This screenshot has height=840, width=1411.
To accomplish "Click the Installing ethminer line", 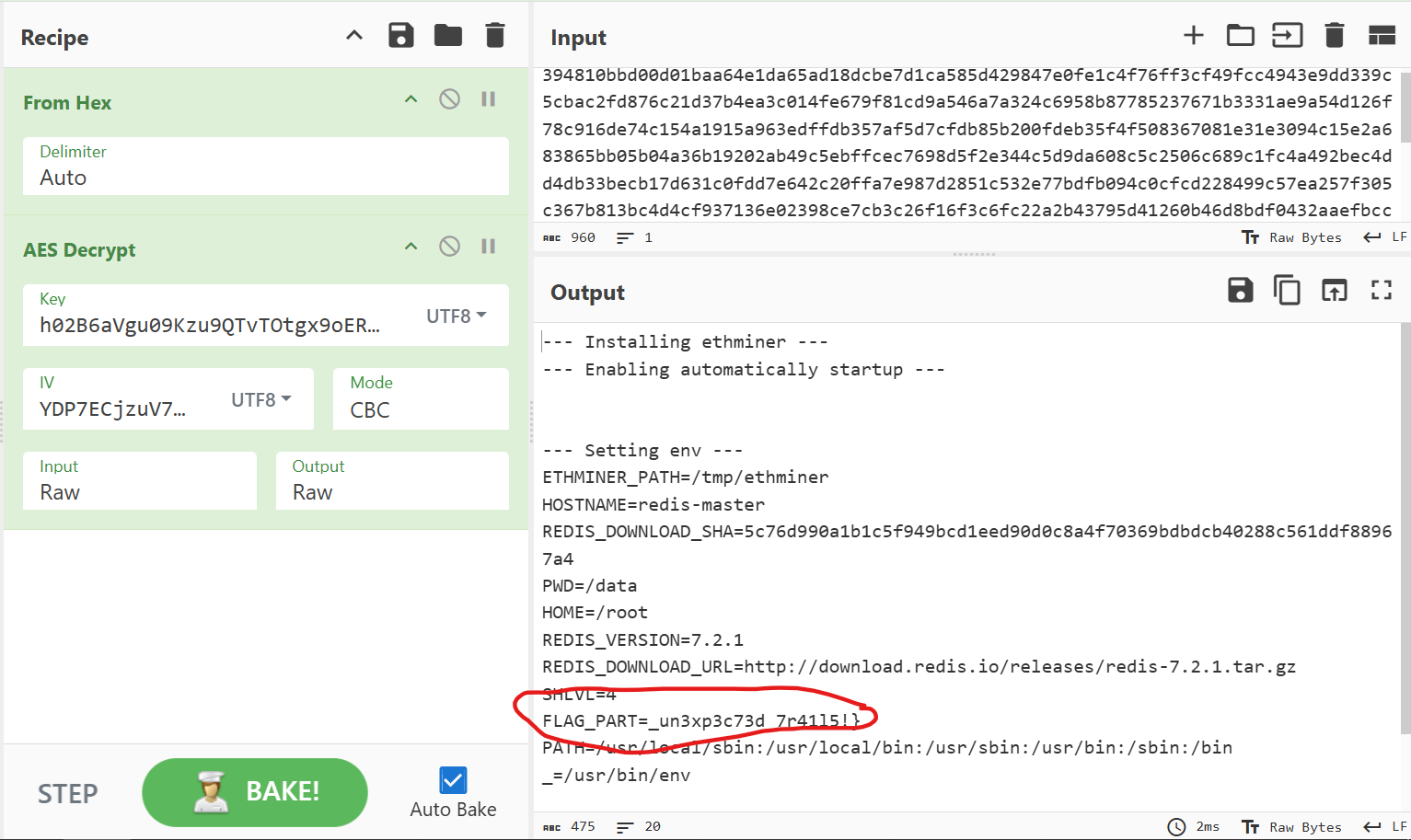I will click(685, 341).
